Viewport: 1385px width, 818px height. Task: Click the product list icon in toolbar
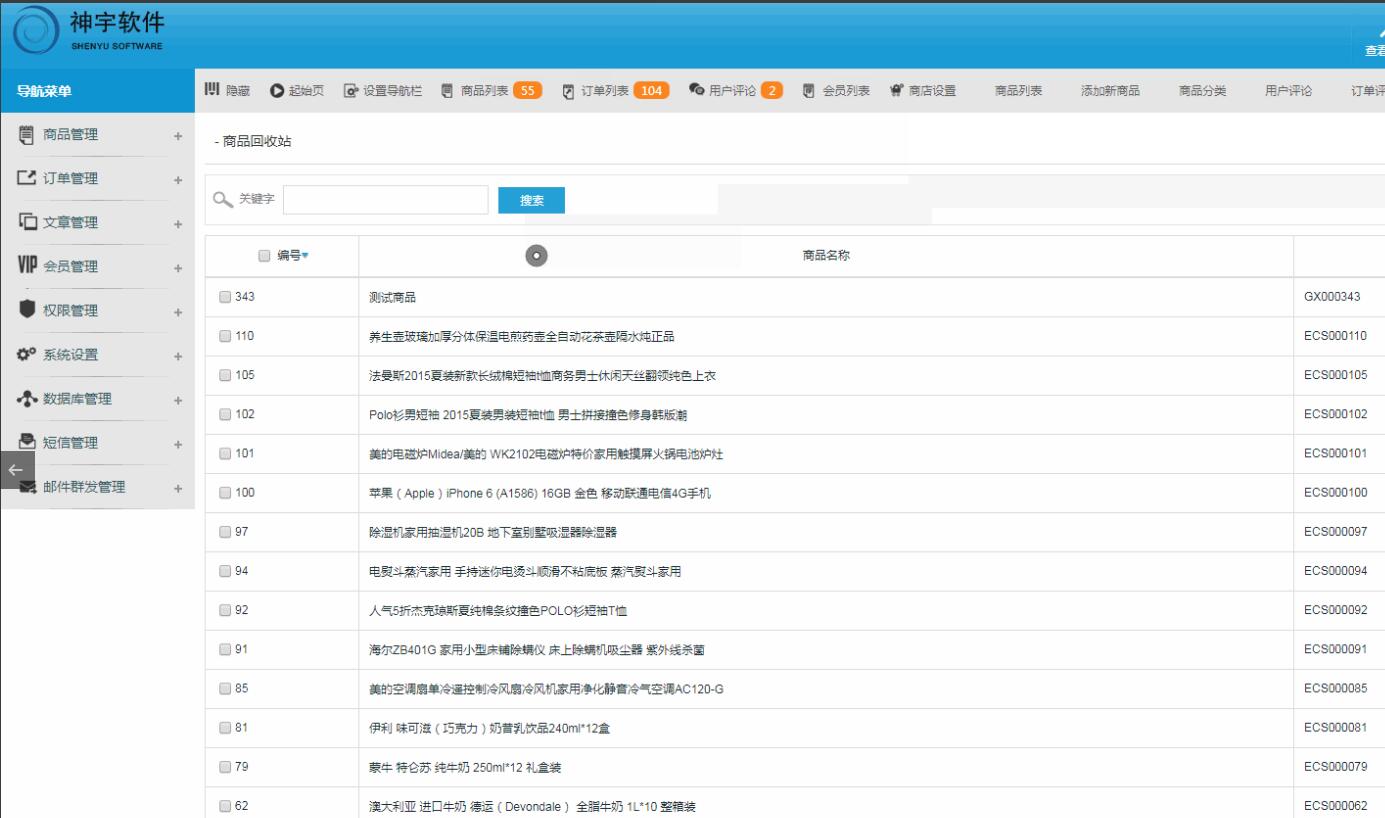point(447,91)
